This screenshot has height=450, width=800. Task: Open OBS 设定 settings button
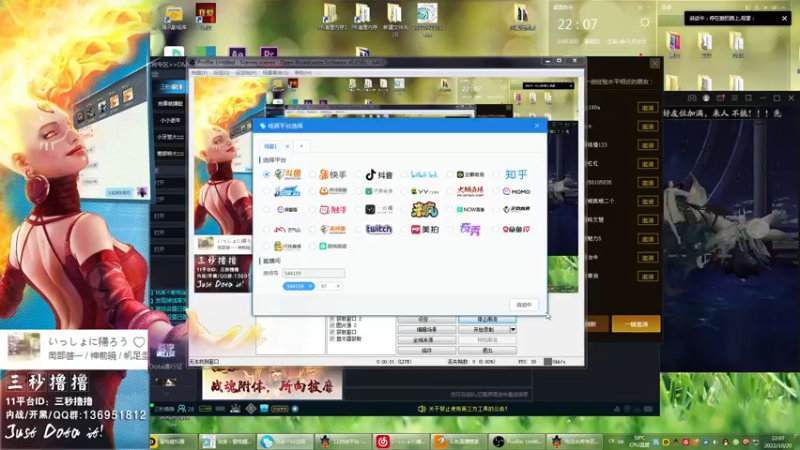[x=427, y=319]
